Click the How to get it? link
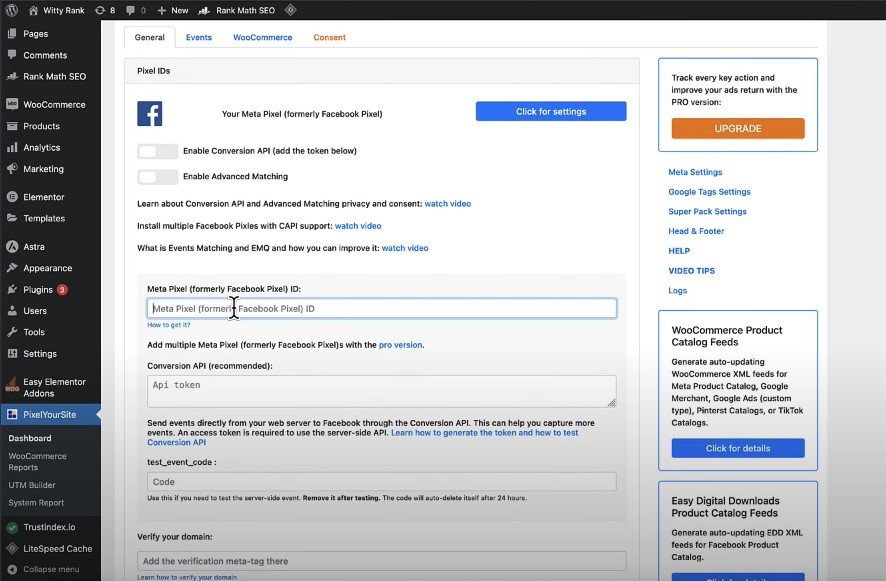Viewport: 886px width, 581px height. tap(168, 325)
